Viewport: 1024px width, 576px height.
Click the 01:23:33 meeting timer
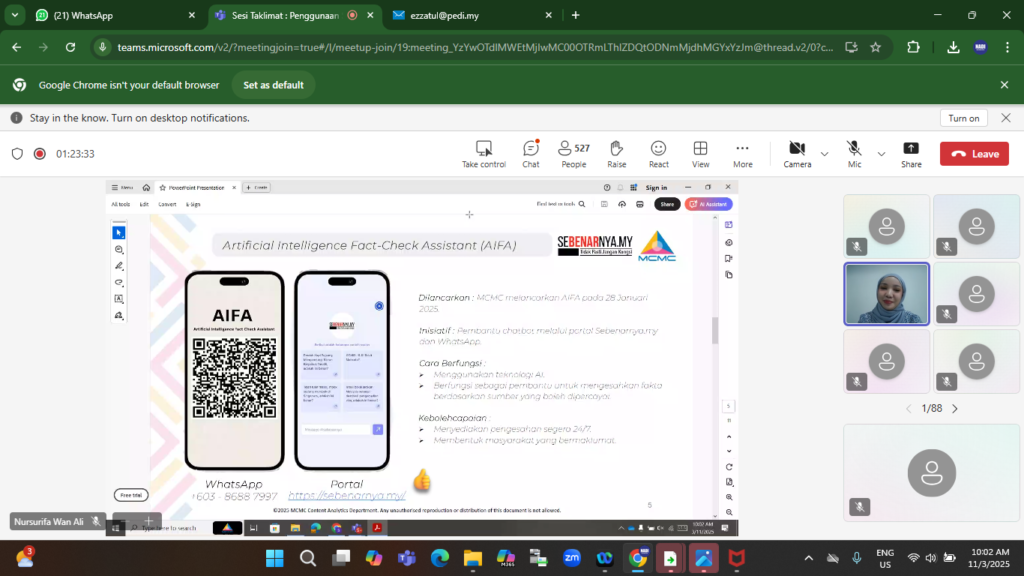click(x=75, y=154)
